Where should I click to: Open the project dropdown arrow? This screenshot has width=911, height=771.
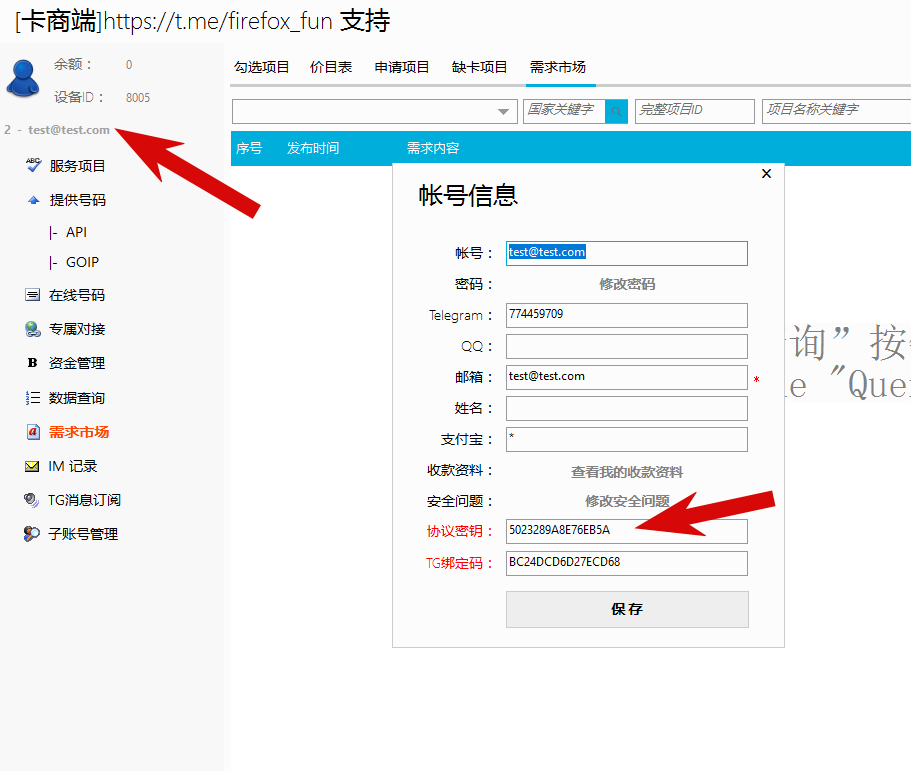coord(503,112)
